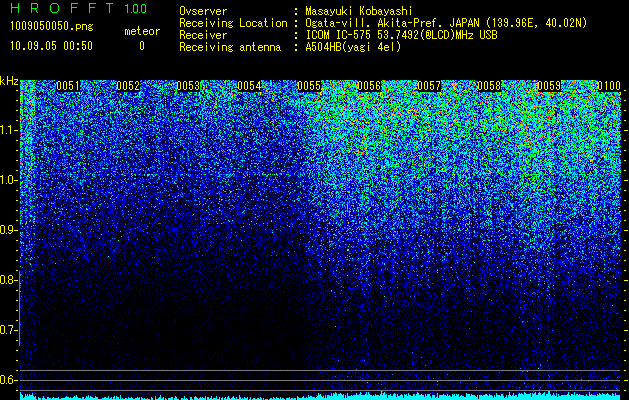Click the 0059 time marker
Viewport: 629px width, 400px height.
[550, 86]
